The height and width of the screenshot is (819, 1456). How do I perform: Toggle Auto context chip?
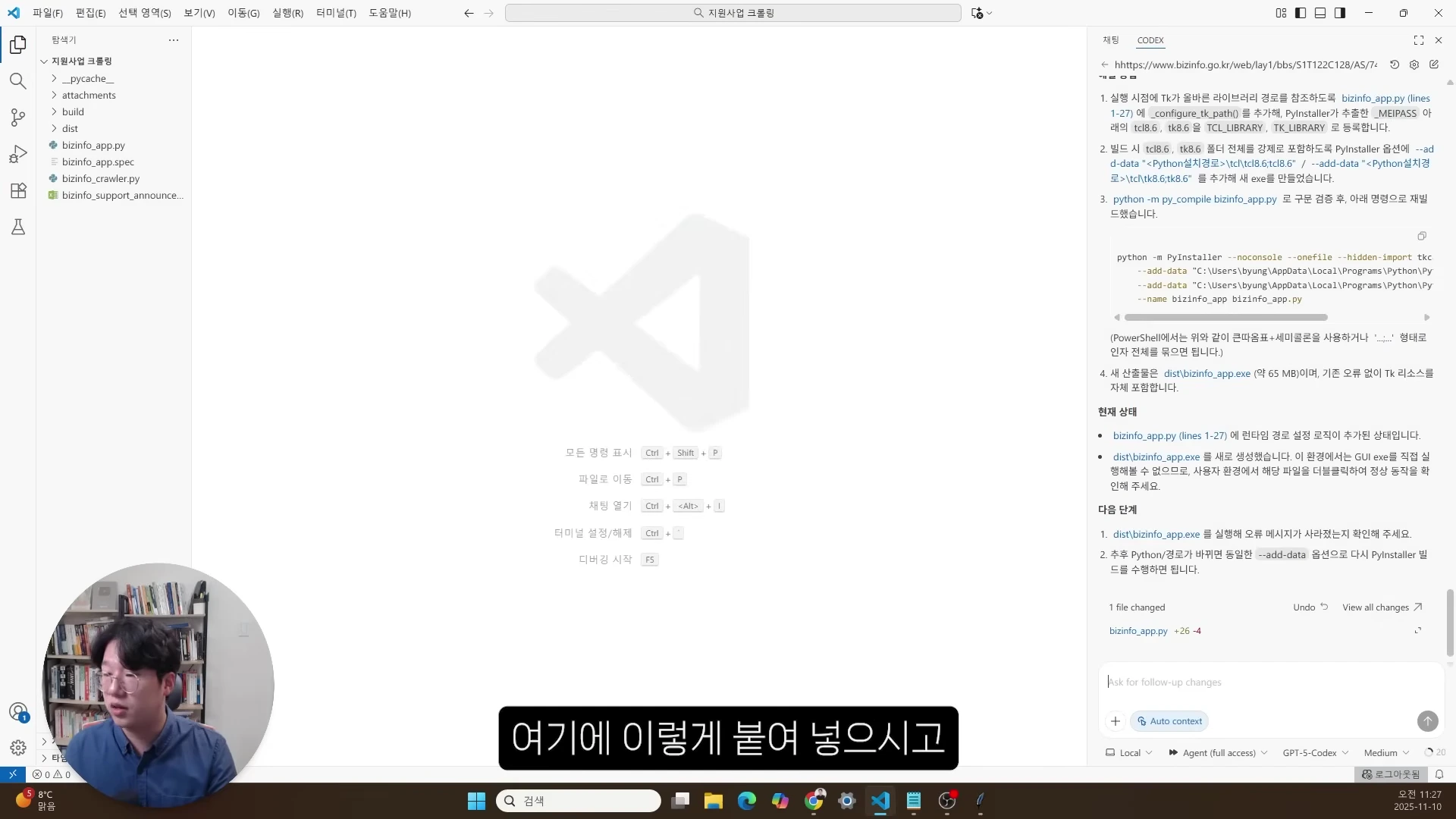[x=1169, y=721]
